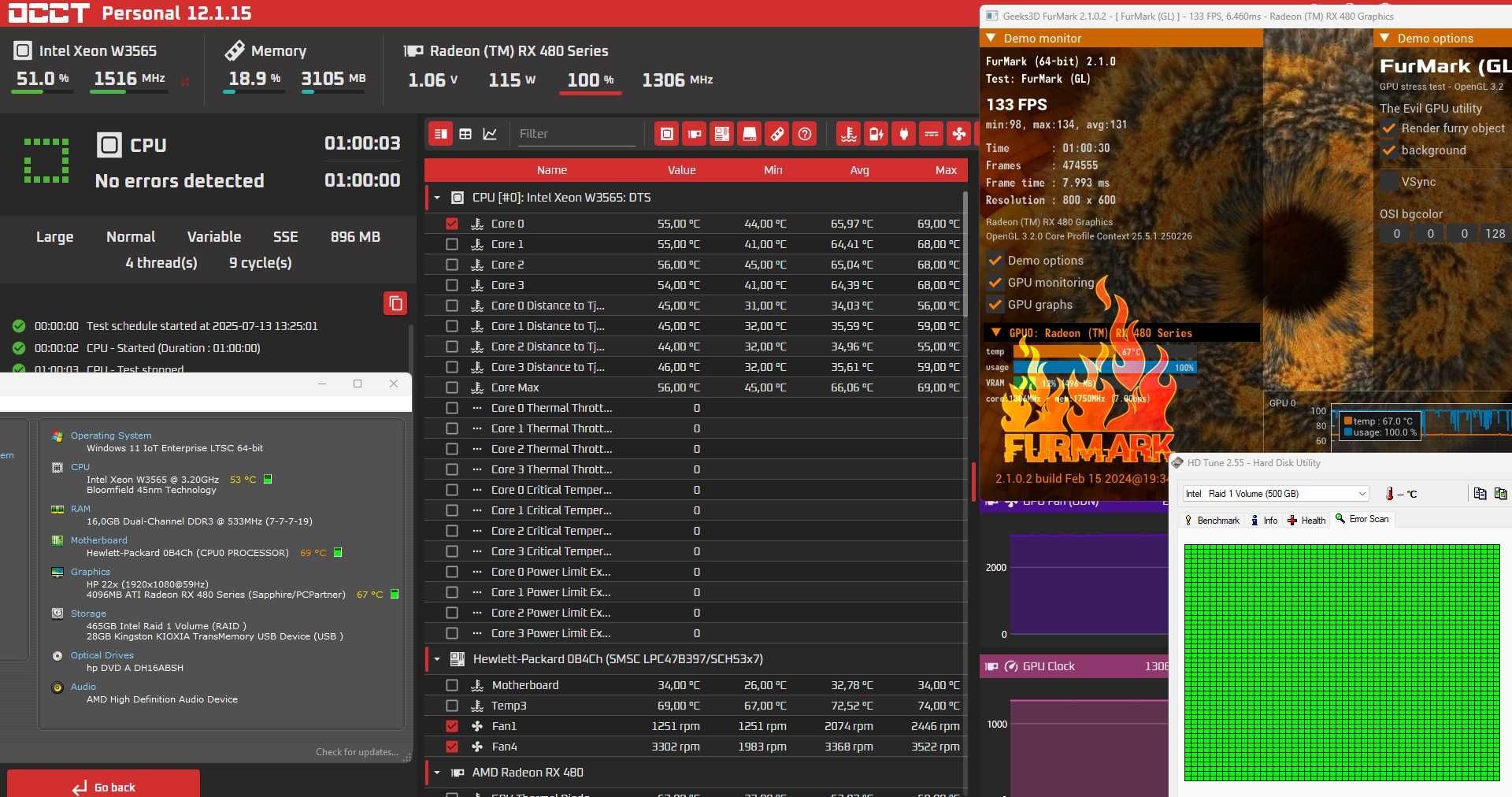Screen dimensions: 1512x797
Task: Toggle the FurMark background checkbox
Action: [x=1388, y=150]
